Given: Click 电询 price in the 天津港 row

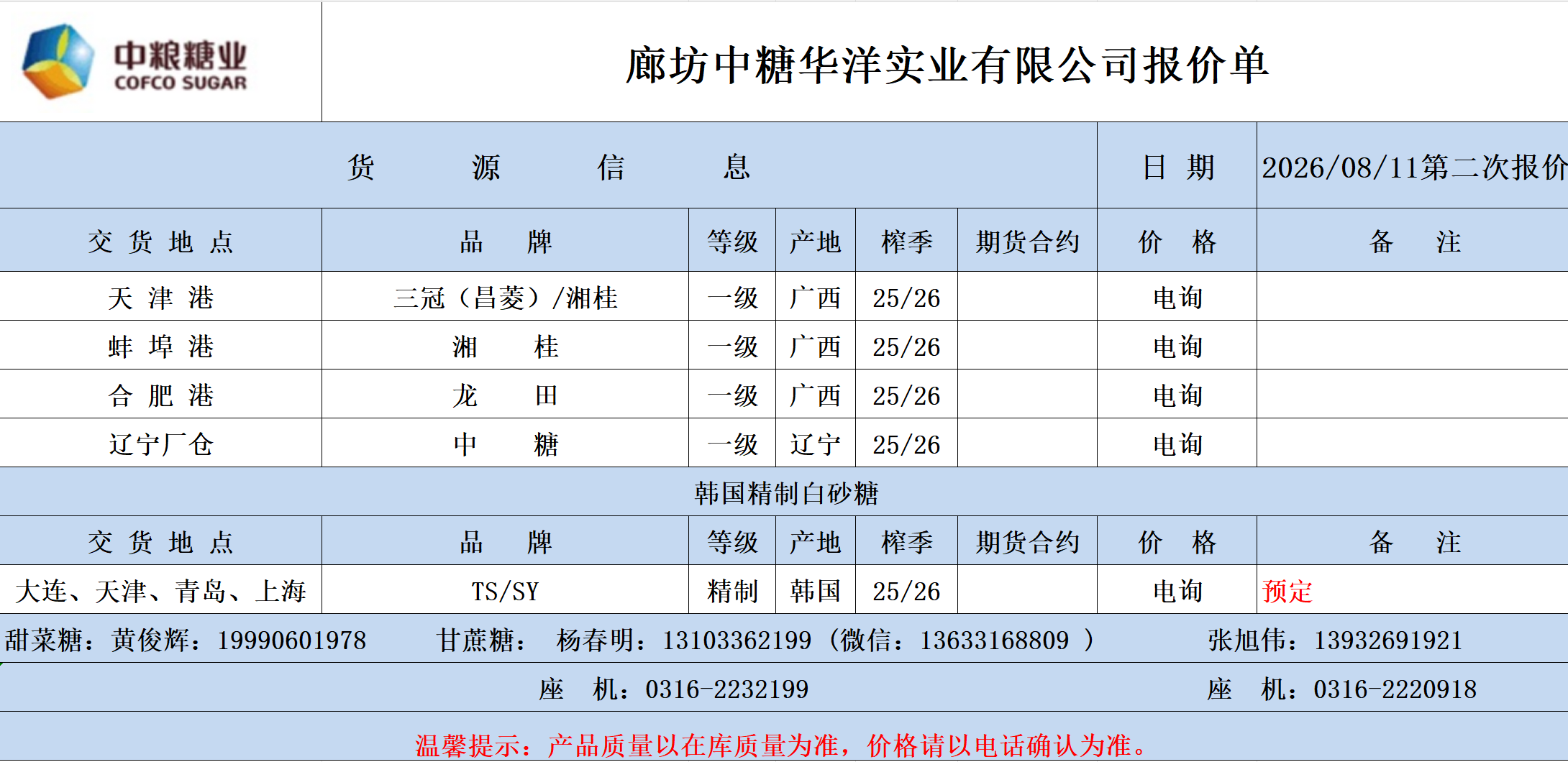Looking at the screenshot, I should [x=1177, y=298].
